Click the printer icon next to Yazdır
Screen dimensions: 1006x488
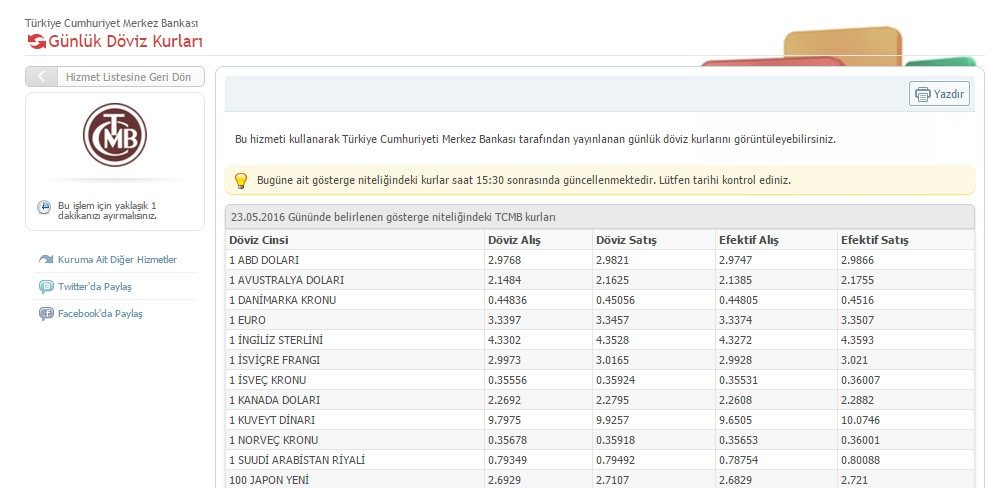tap(921, 94)
